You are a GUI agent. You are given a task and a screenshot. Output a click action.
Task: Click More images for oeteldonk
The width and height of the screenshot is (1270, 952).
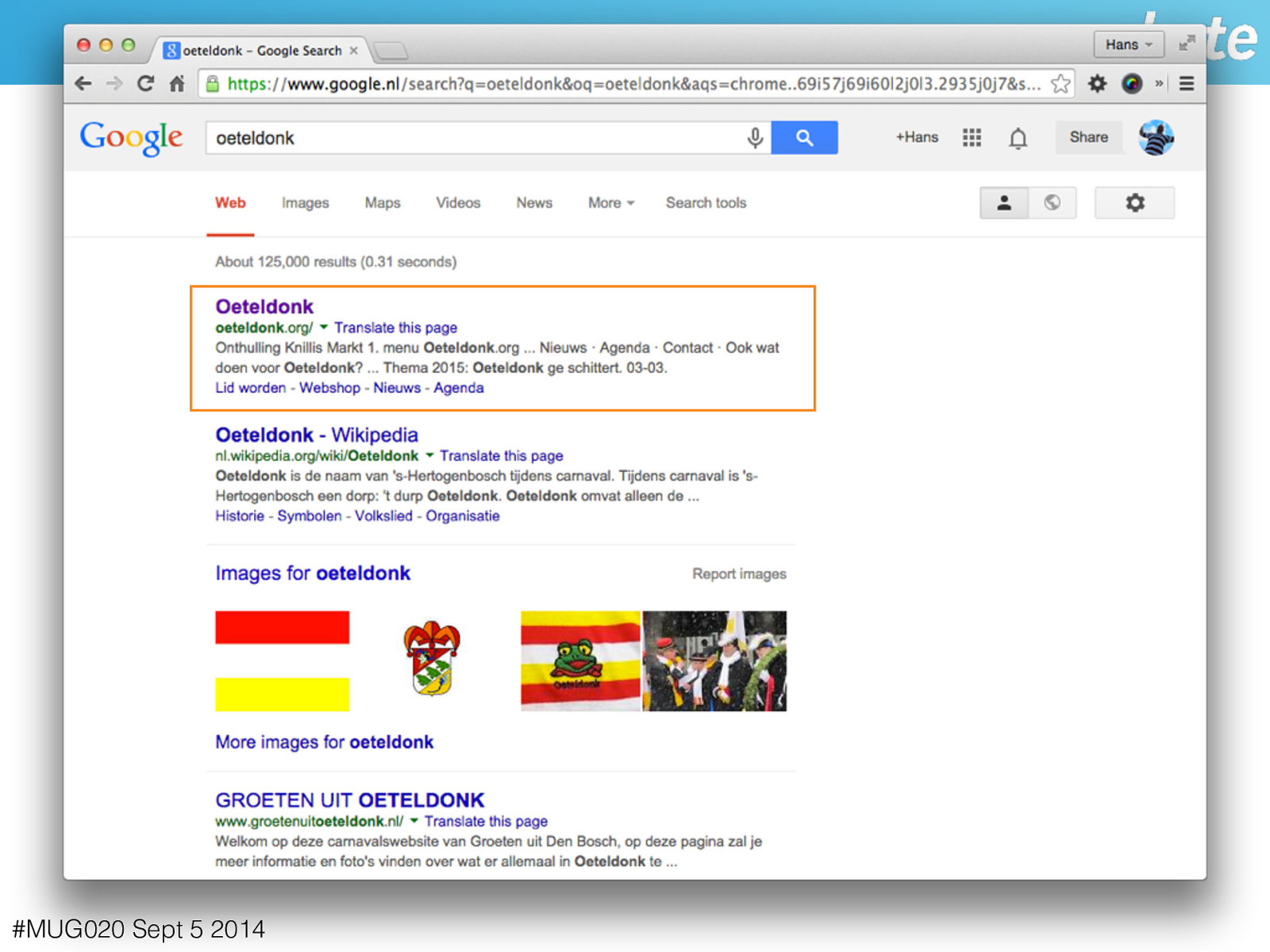[324, 742]
